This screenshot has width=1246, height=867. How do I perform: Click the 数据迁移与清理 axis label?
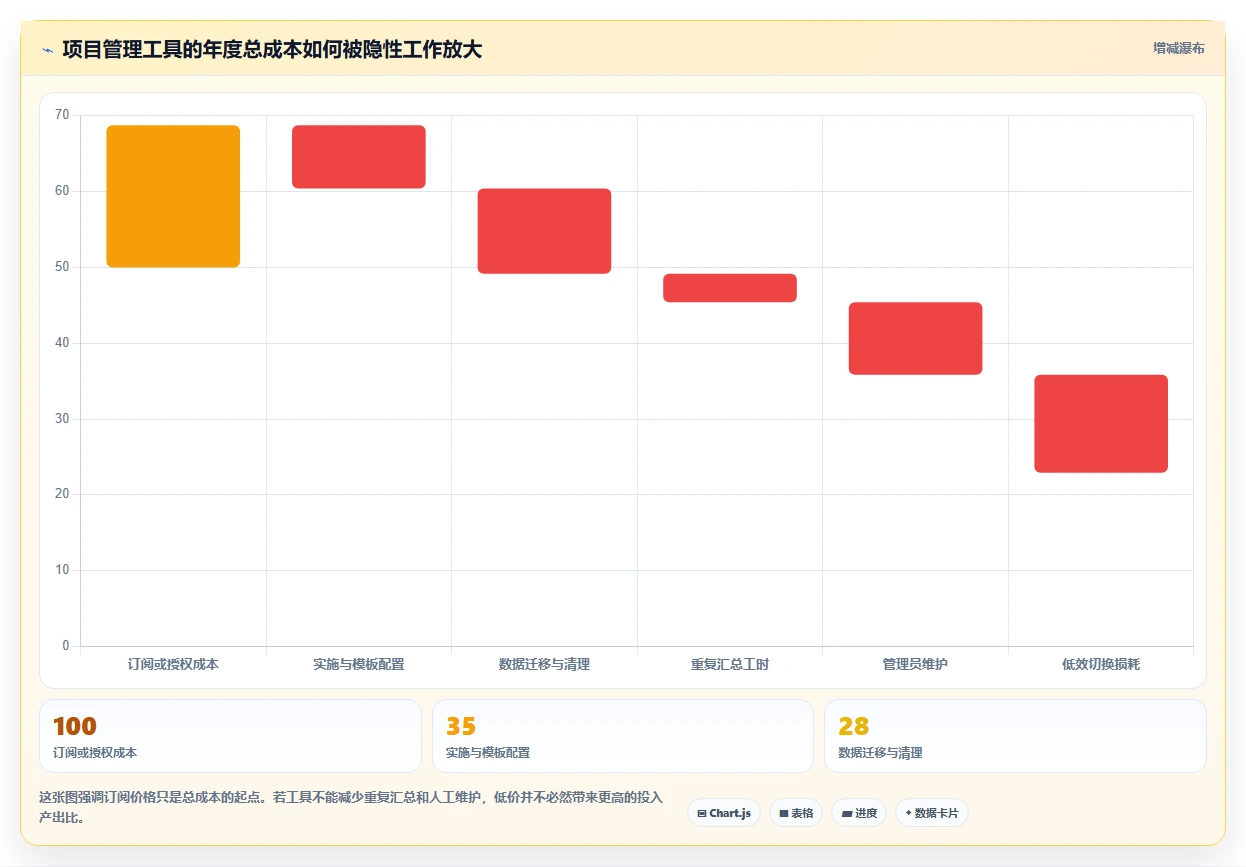pos(544,664)
